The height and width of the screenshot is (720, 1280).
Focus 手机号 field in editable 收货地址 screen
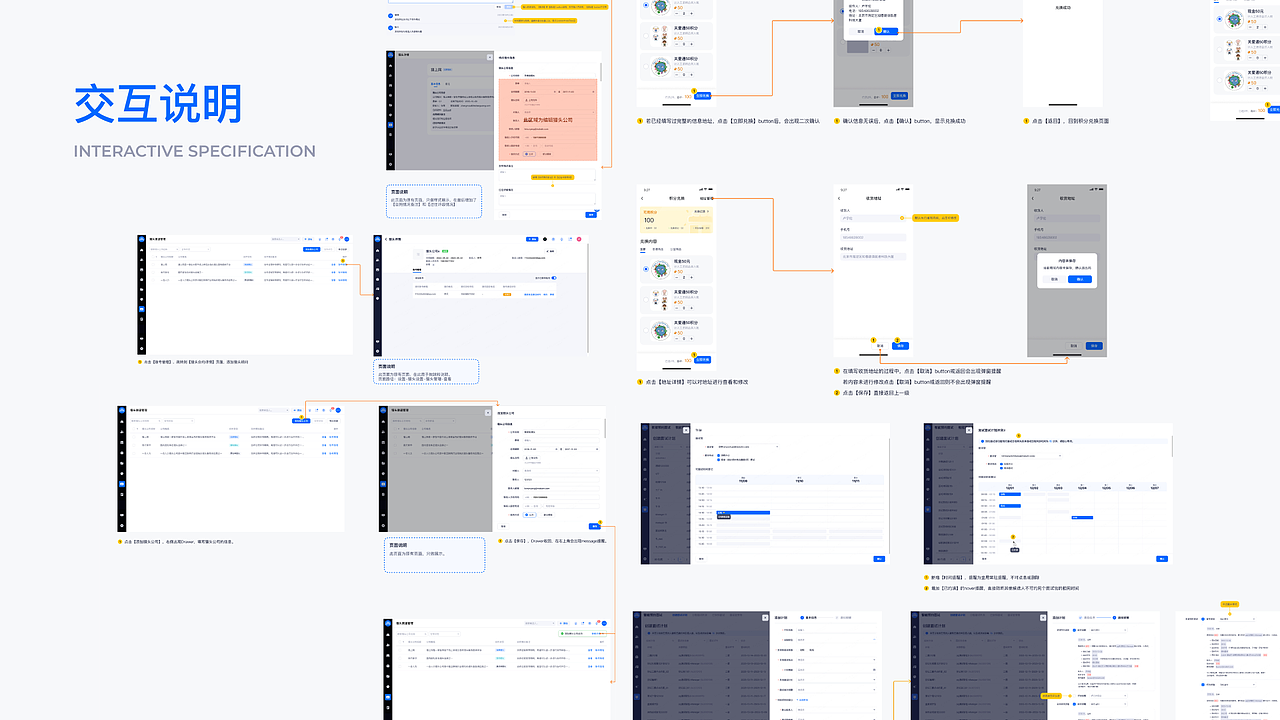click(x=873, y=237)
